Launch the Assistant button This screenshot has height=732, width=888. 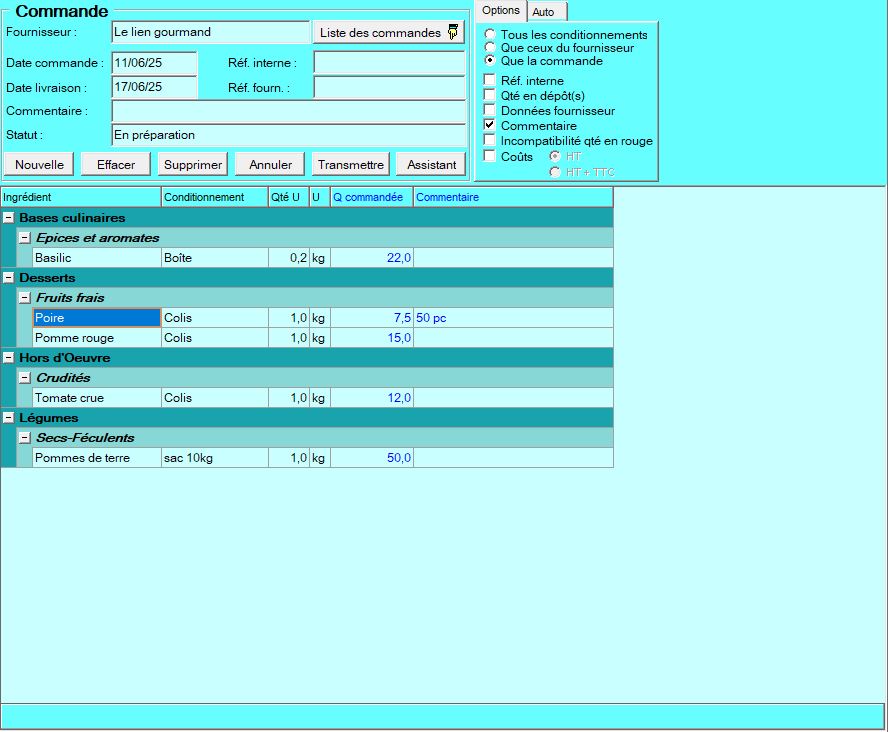(x=431, y=165)
